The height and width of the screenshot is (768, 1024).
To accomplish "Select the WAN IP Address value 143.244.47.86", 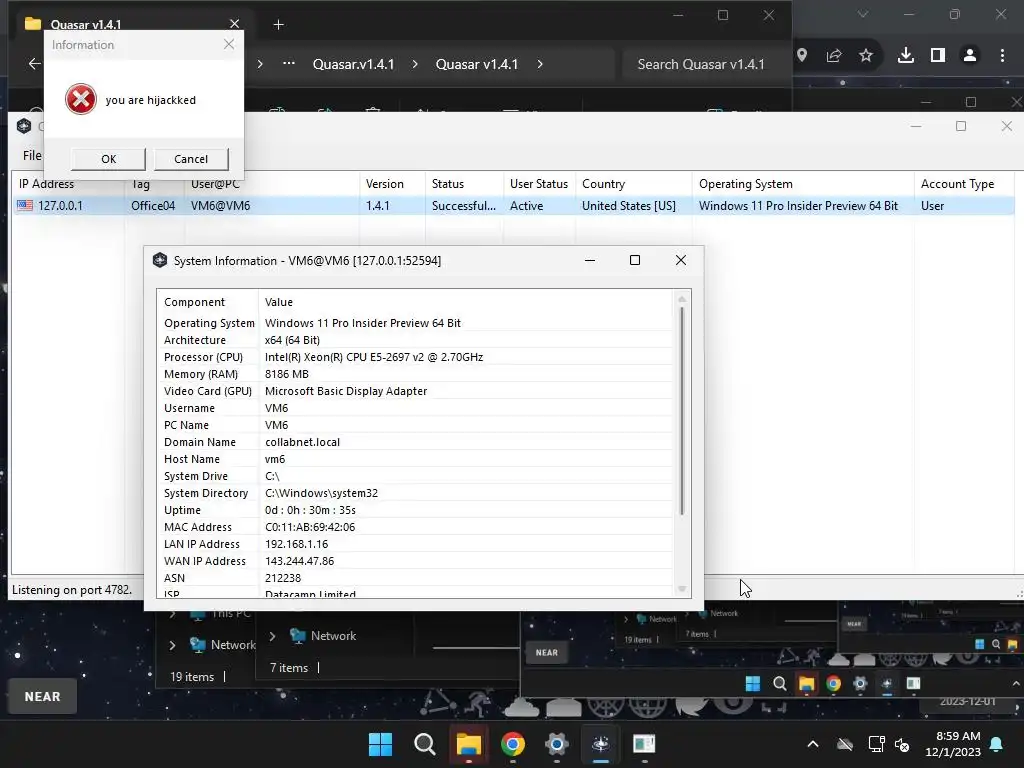I will tap(299, 561).
